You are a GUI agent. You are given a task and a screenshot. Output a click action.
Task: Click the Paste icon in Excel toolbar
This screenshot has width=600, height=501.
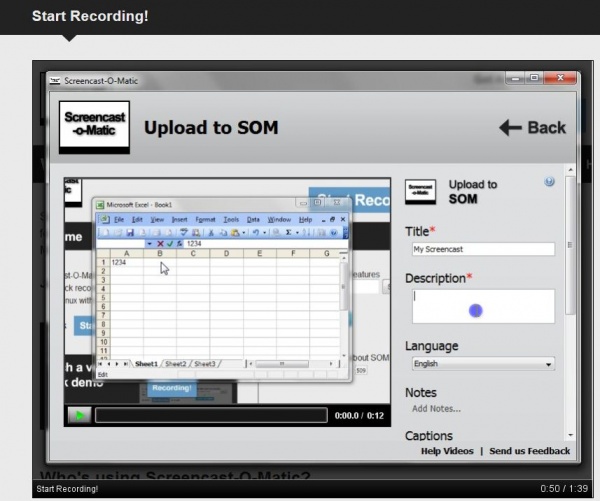point(235,232)
